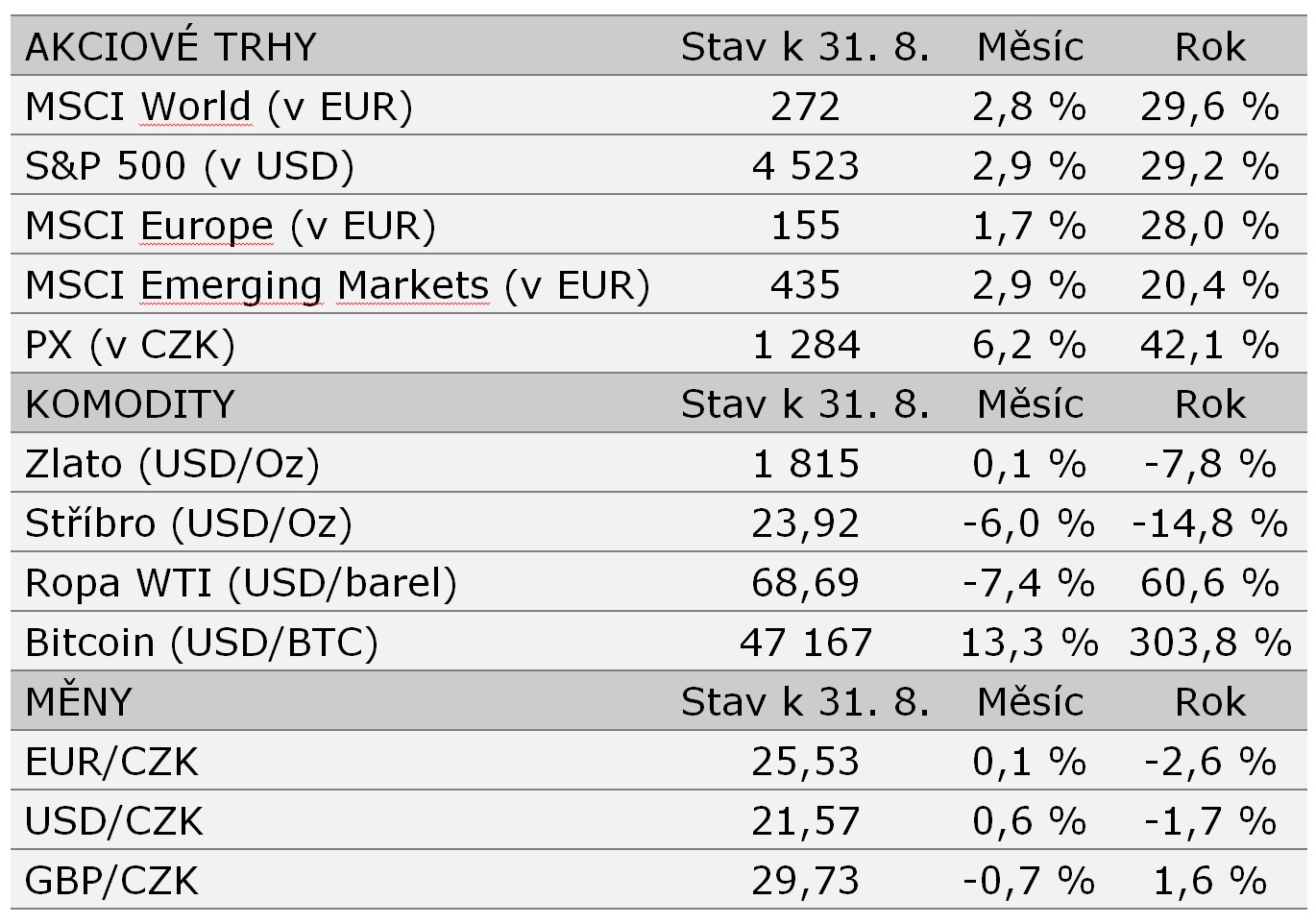Click the KOMODITY section header

131,404
